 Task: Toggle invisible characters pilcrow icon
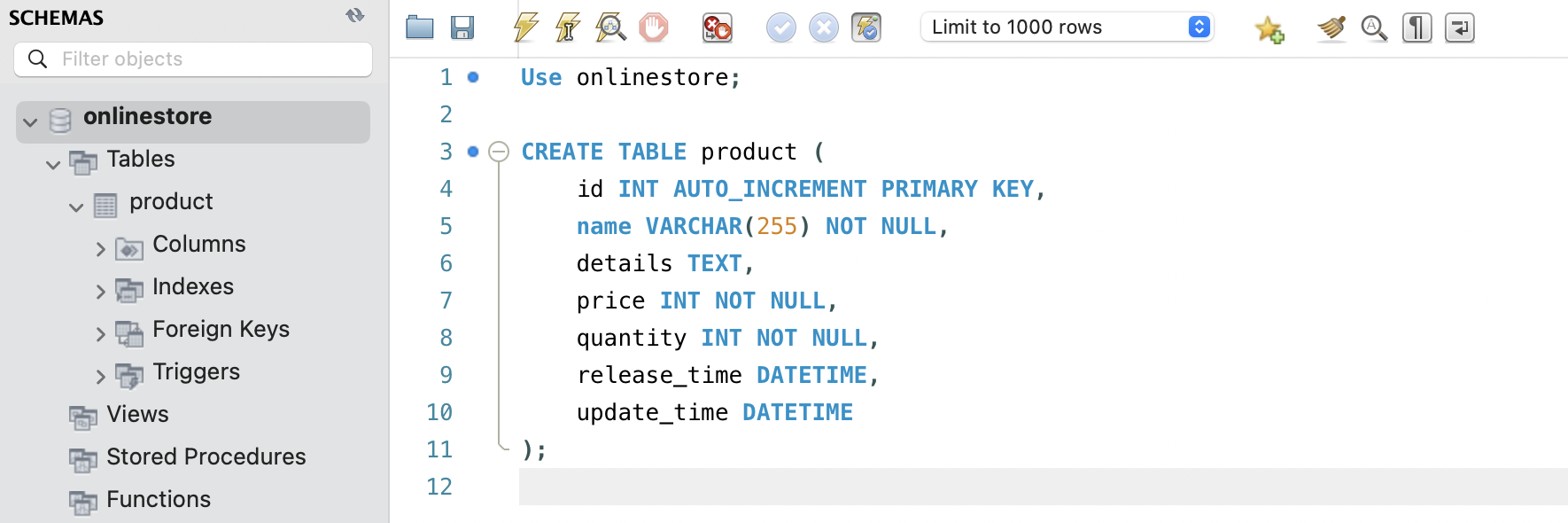pos(1417,27)
